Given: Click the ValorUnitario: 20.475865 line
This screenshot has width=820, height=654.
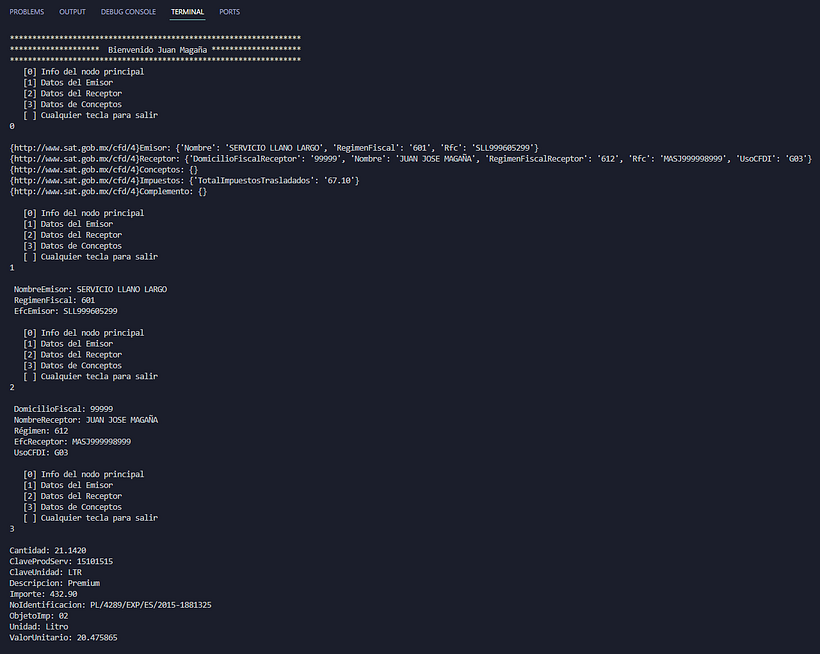Looking at the screenshot, I should pos(63,638).
